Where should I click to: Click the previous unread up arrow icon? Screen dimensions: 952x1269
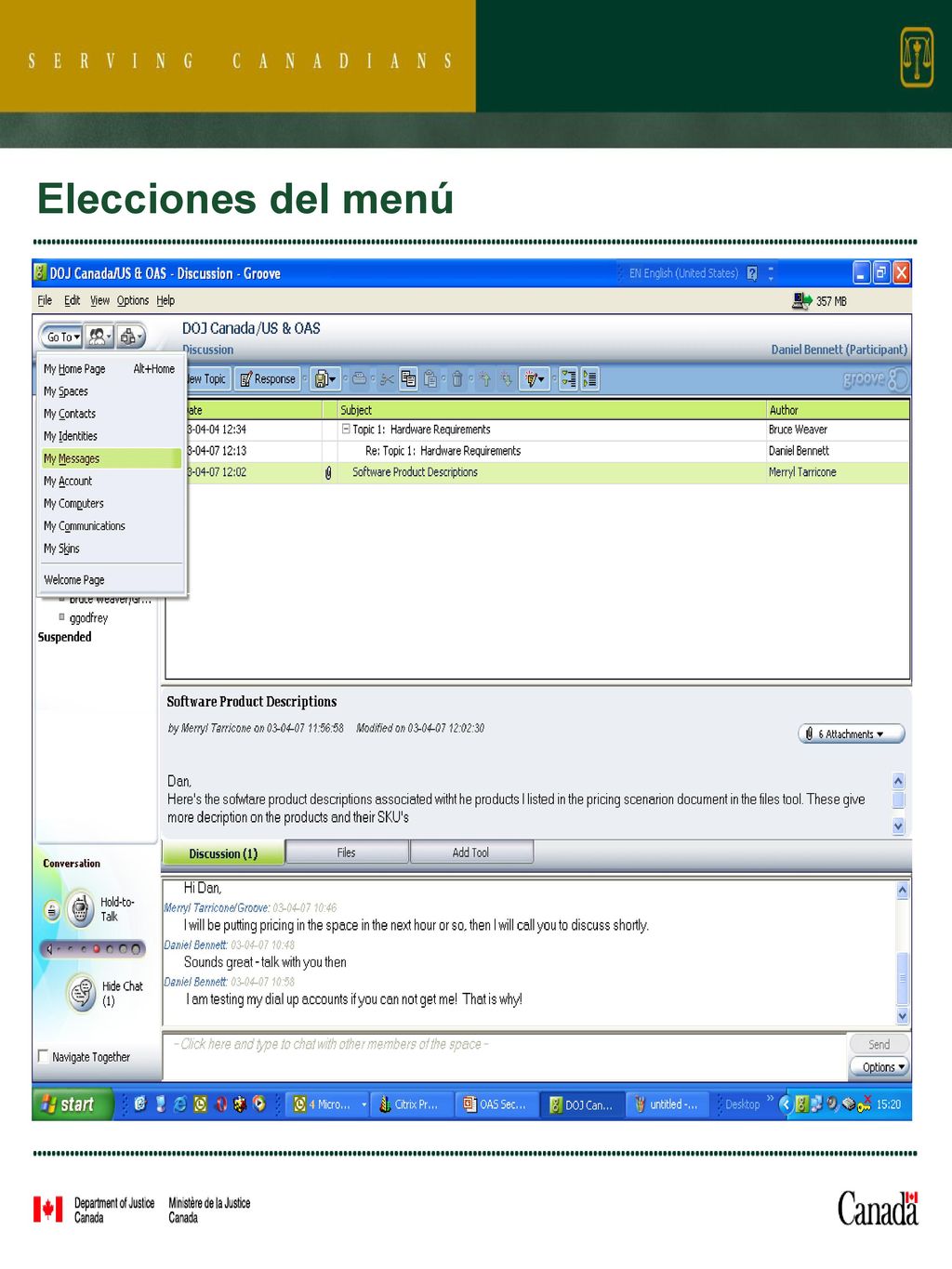(484, 378)
